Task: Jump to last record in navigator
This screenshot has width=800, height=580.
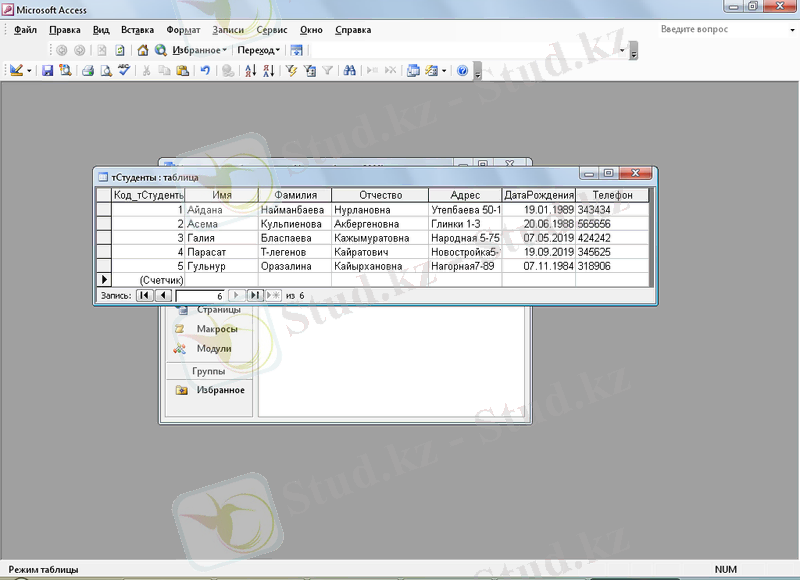Action: 254,296
